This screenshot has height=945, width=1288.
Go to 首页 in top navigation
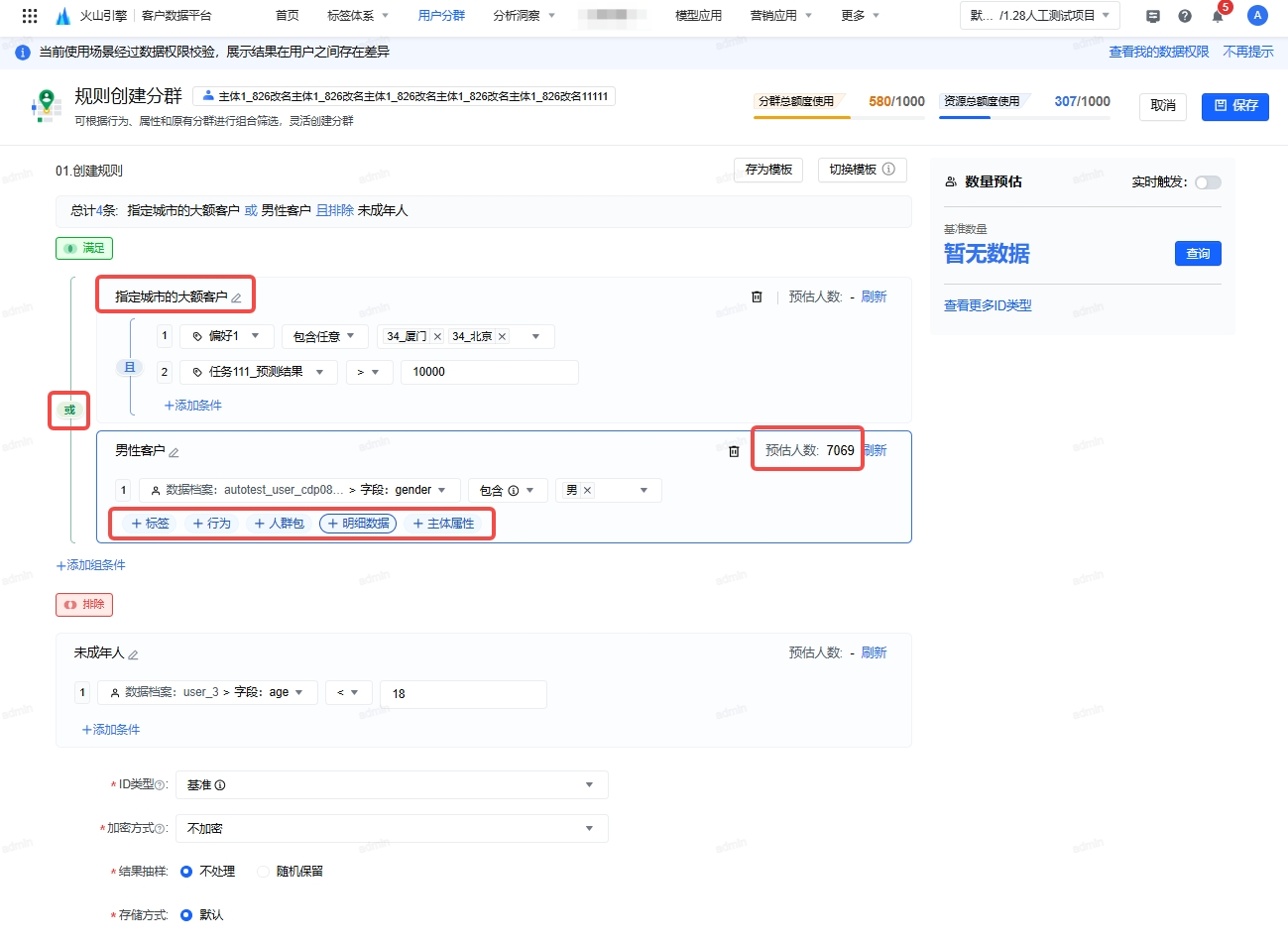[288, 16]
